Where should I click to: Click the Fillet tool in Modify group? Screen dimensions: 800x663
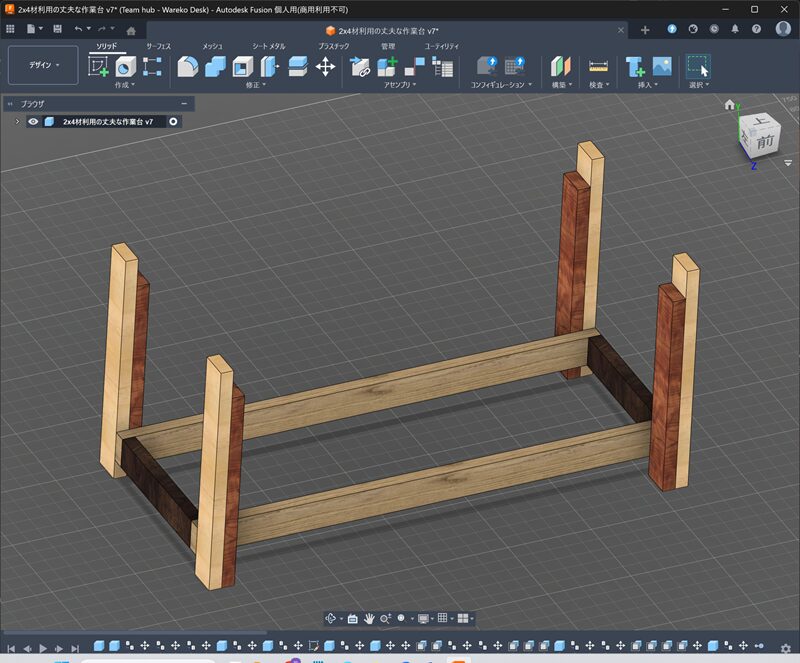pyautogui.click(x=187, y=67)
